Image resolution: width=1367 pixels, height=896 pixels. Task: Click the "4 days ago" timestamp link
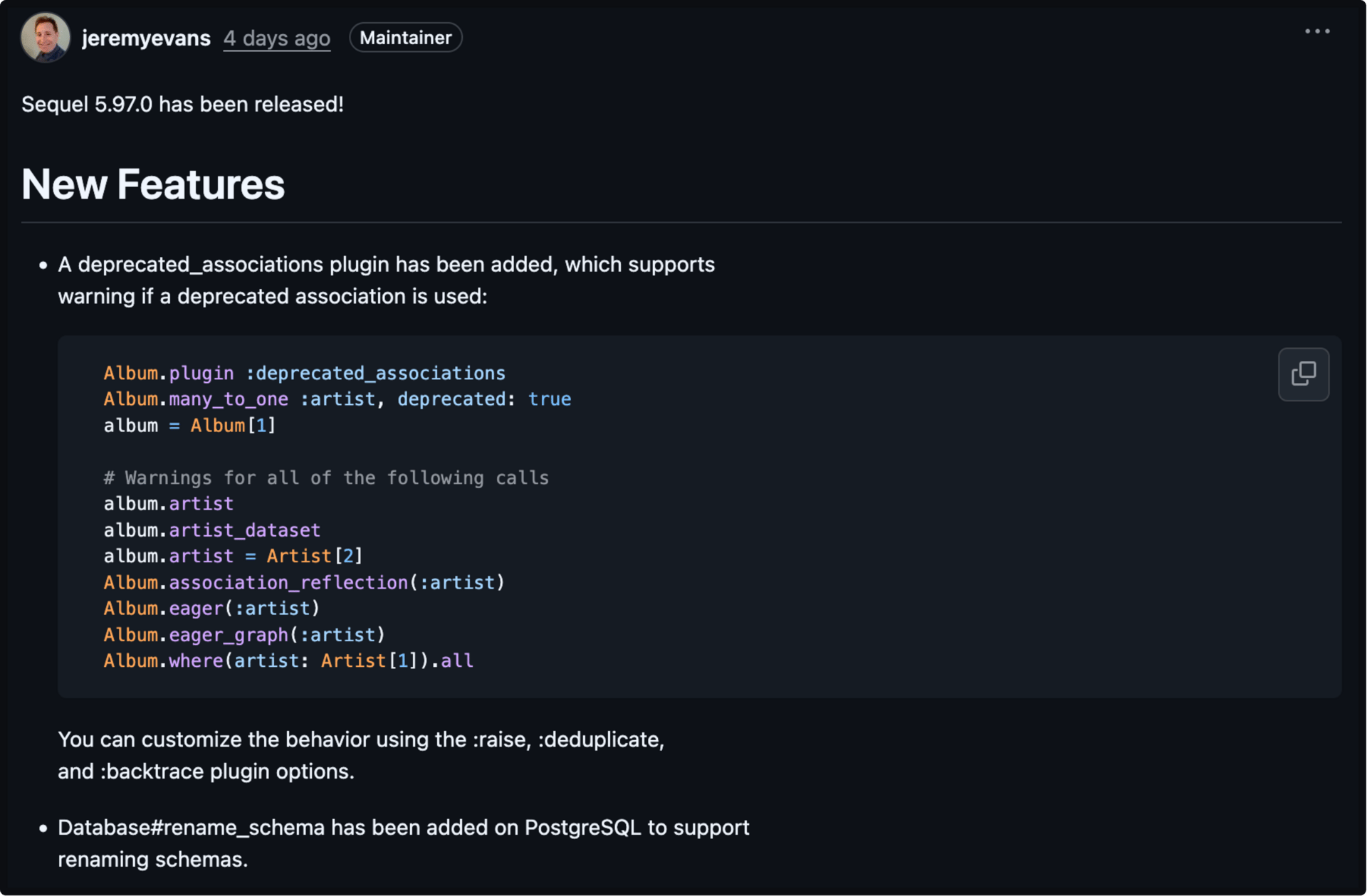(x=276, y=38)
